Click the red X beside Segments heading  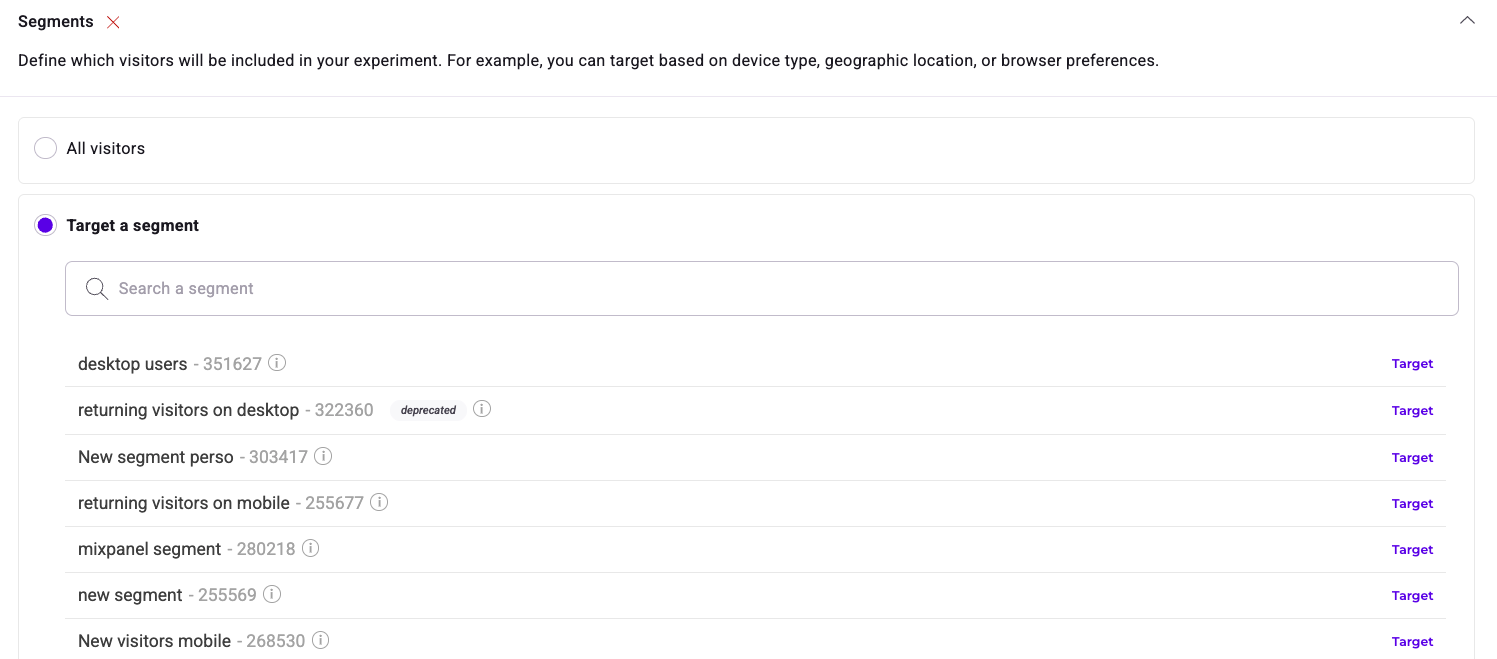[113, 22]
